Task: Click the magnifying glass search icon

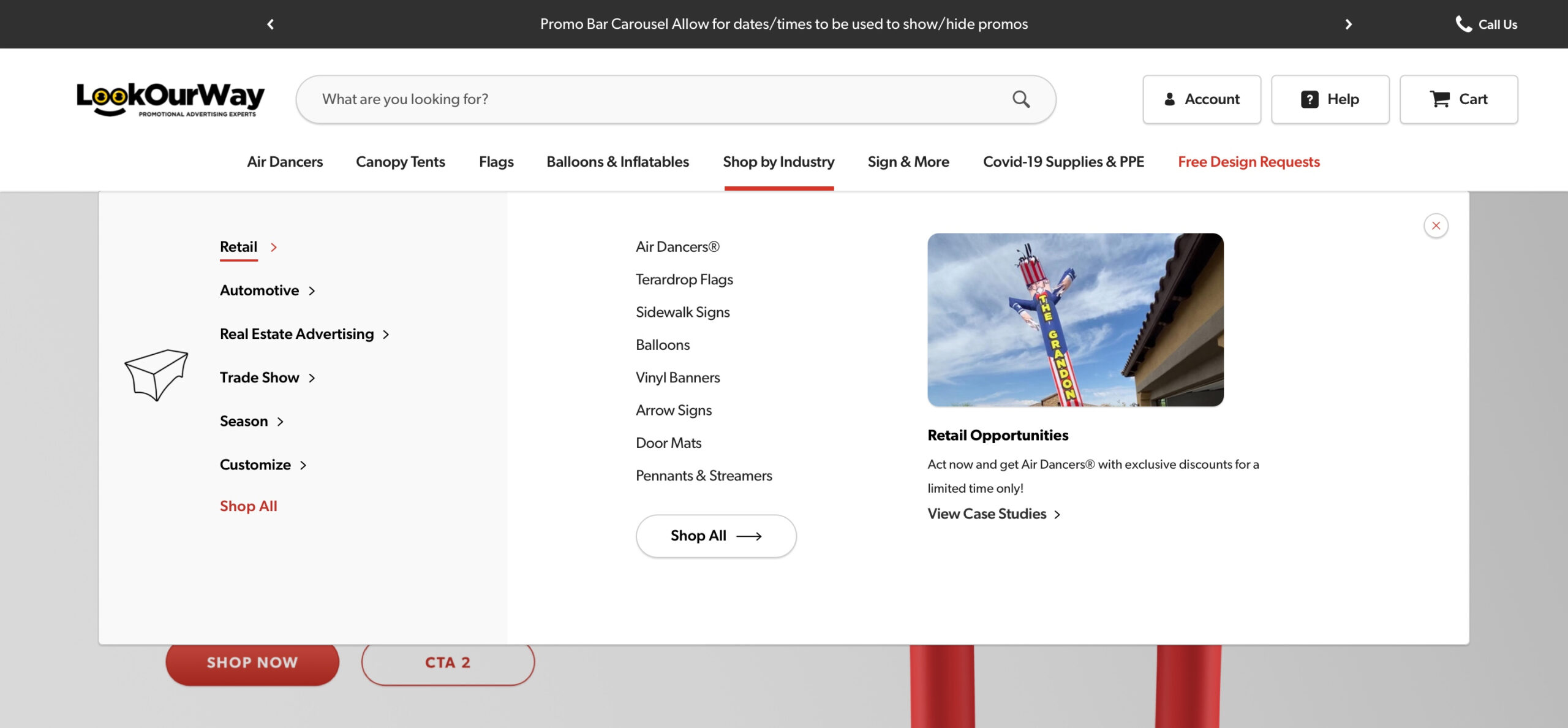Action: click(x=1020, y=99)
